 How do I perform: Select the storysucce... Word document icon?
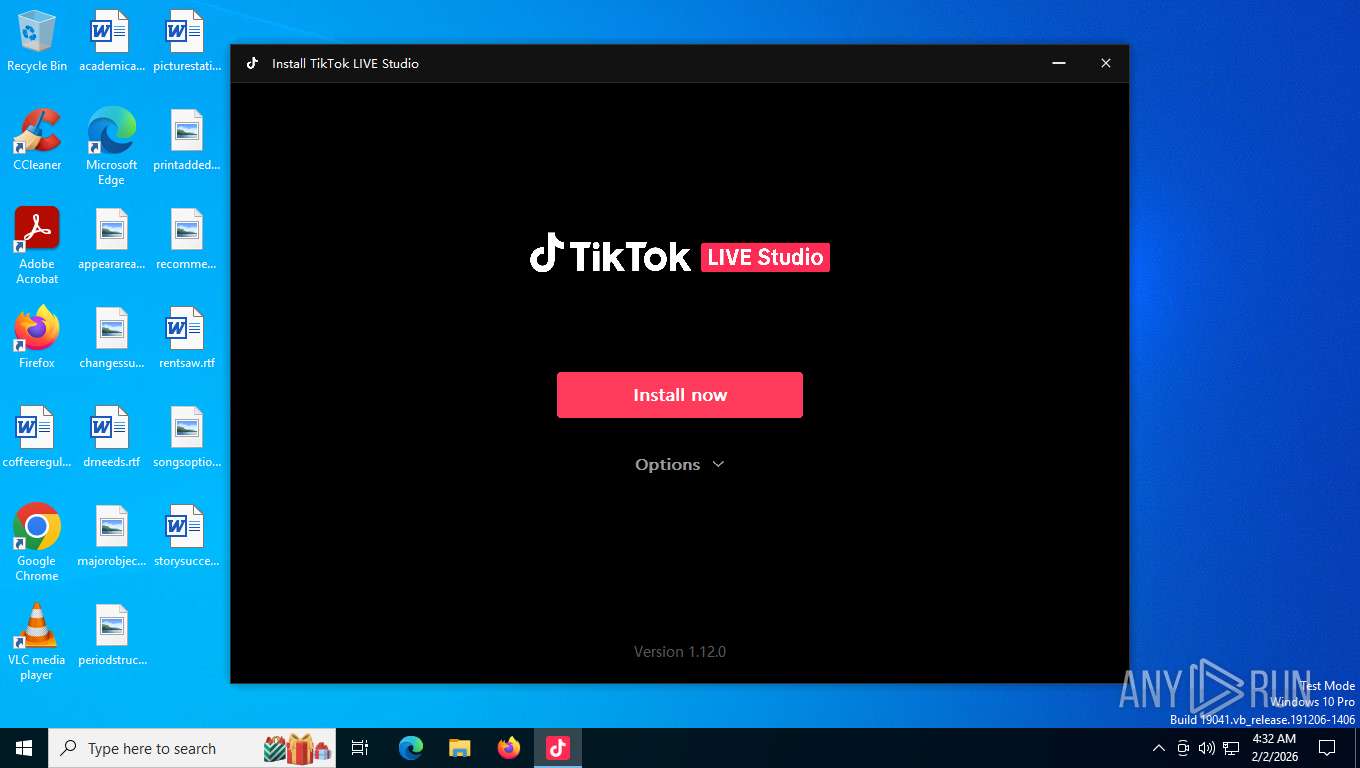[x=186, y=536]
